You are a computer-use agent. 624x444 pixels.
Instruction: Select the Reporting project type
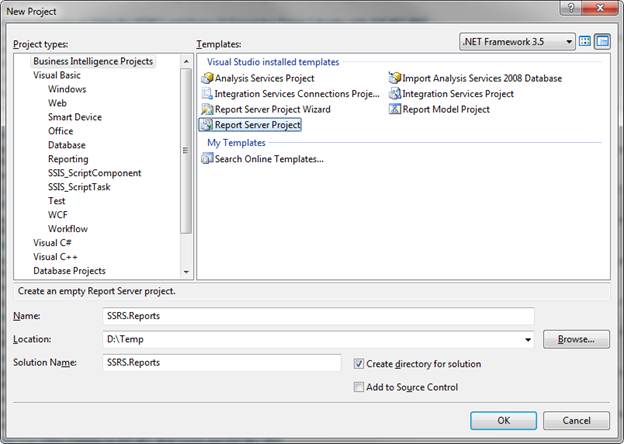click(x=68, y=159)
